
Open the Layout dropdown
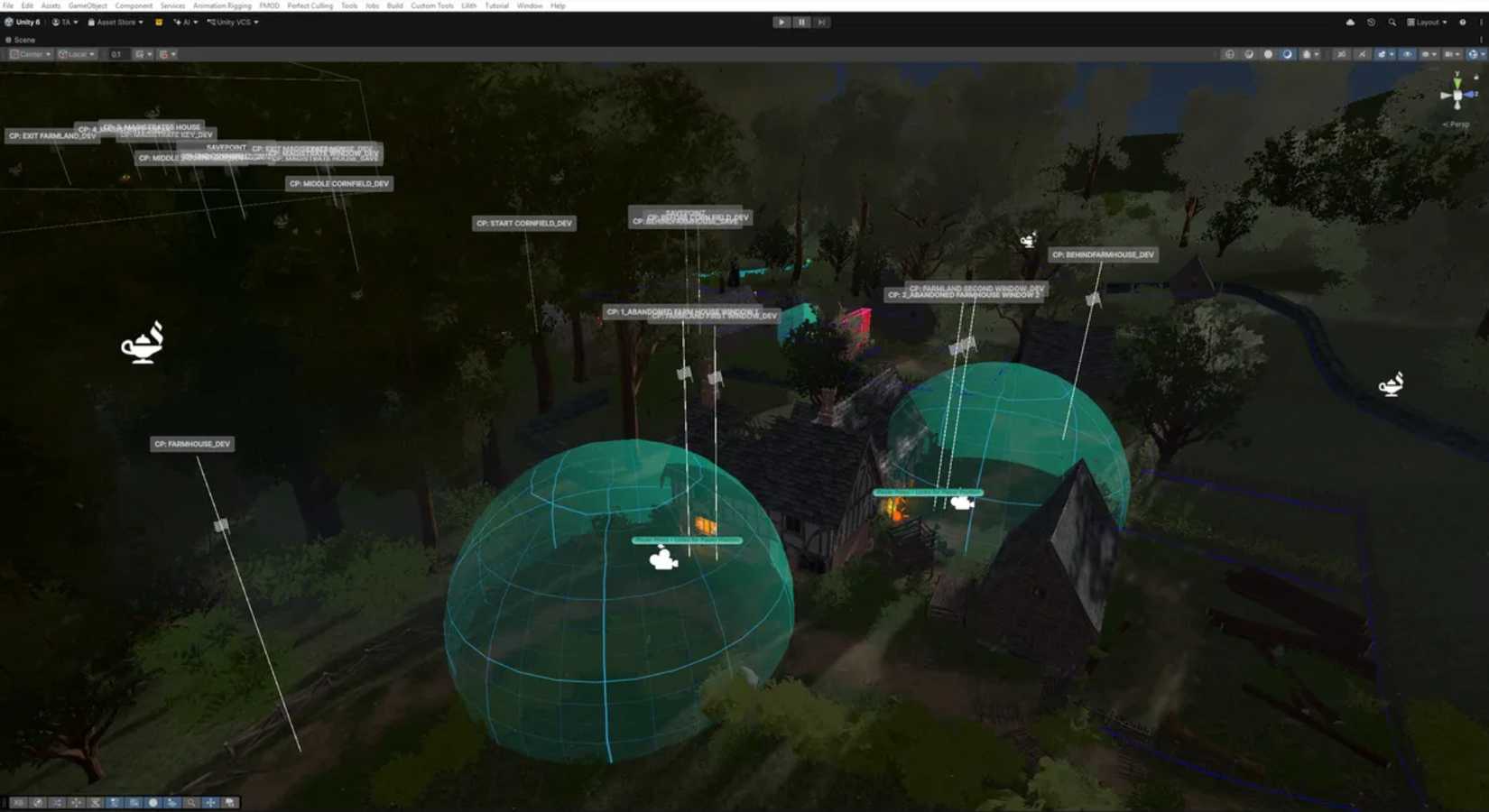coord(1427,22)
